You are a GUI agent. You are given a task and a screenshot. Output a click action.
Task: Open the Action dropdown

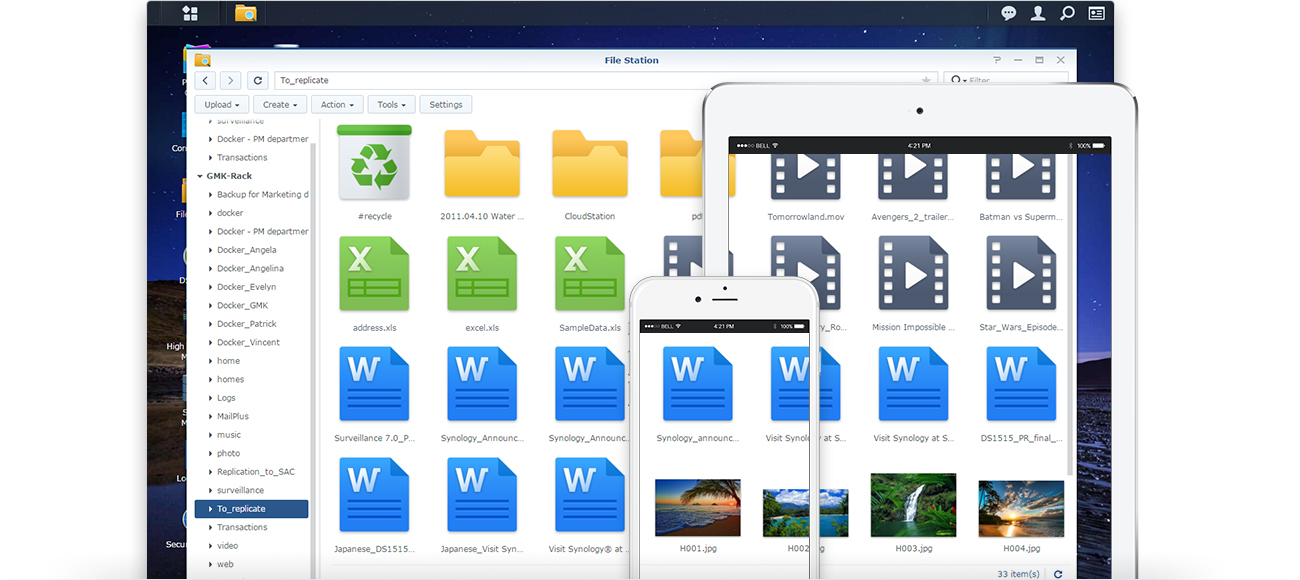point(337,104)
